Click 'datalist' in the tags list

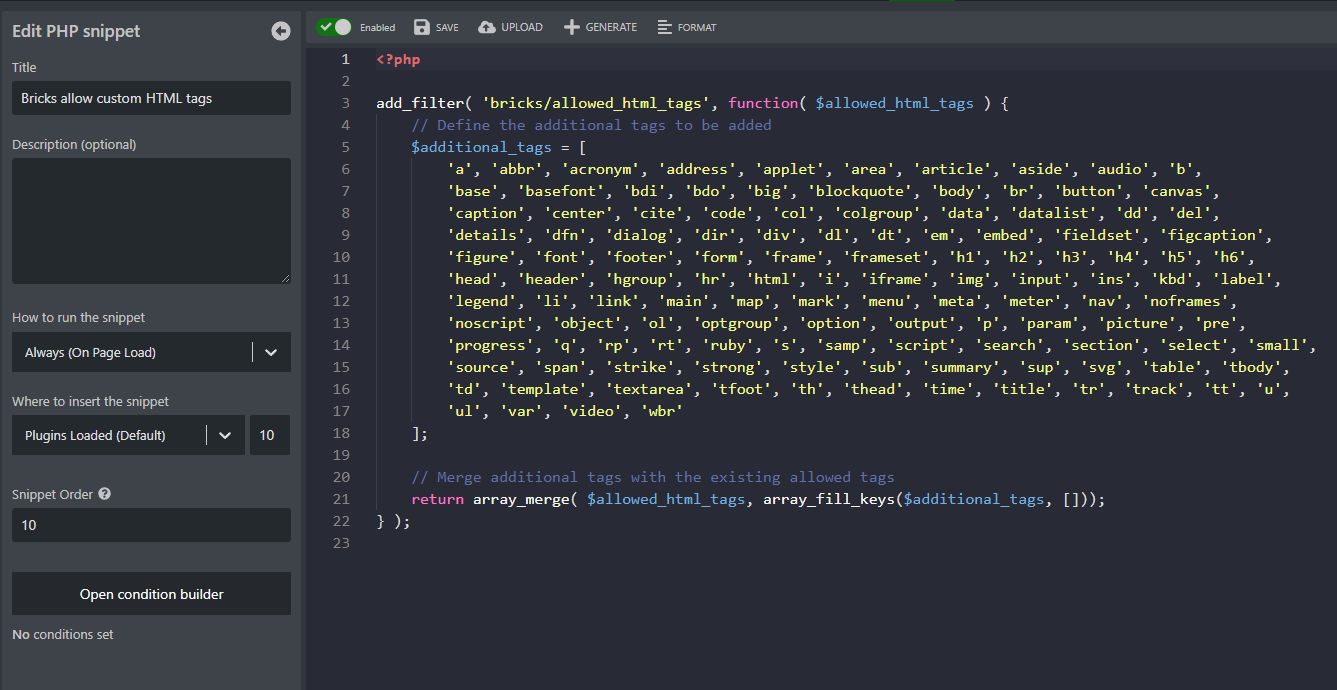click(x=1055, y=213)
